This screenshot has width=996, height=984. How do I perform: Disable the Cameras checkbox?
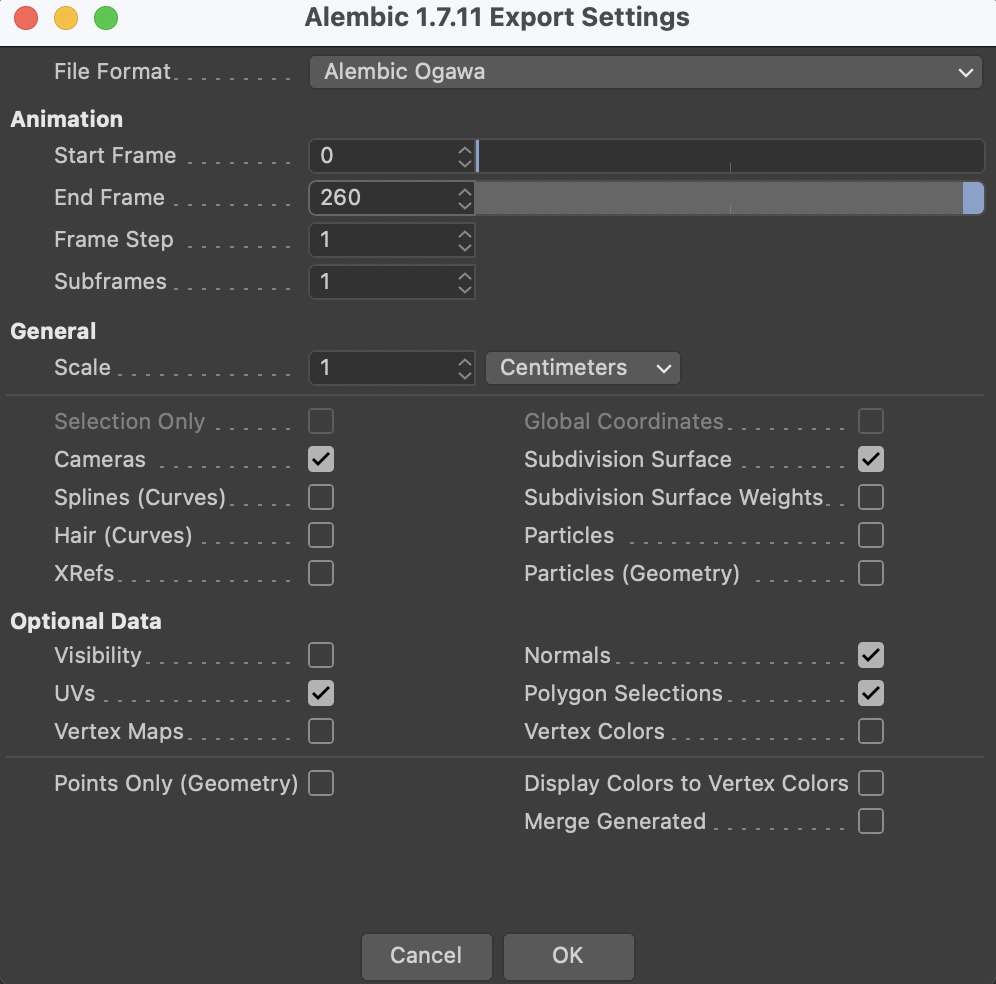click(321, 459)
